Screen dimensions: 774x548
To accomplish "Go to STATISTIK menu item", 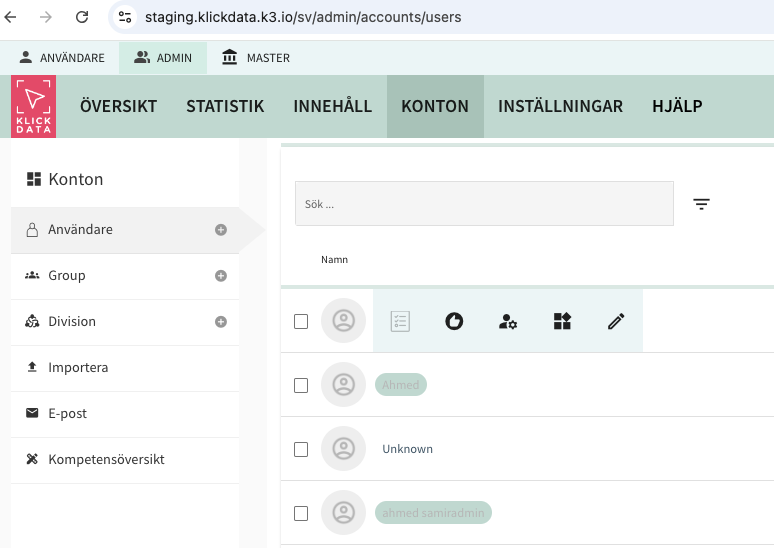I will click(x=225, y=106).
